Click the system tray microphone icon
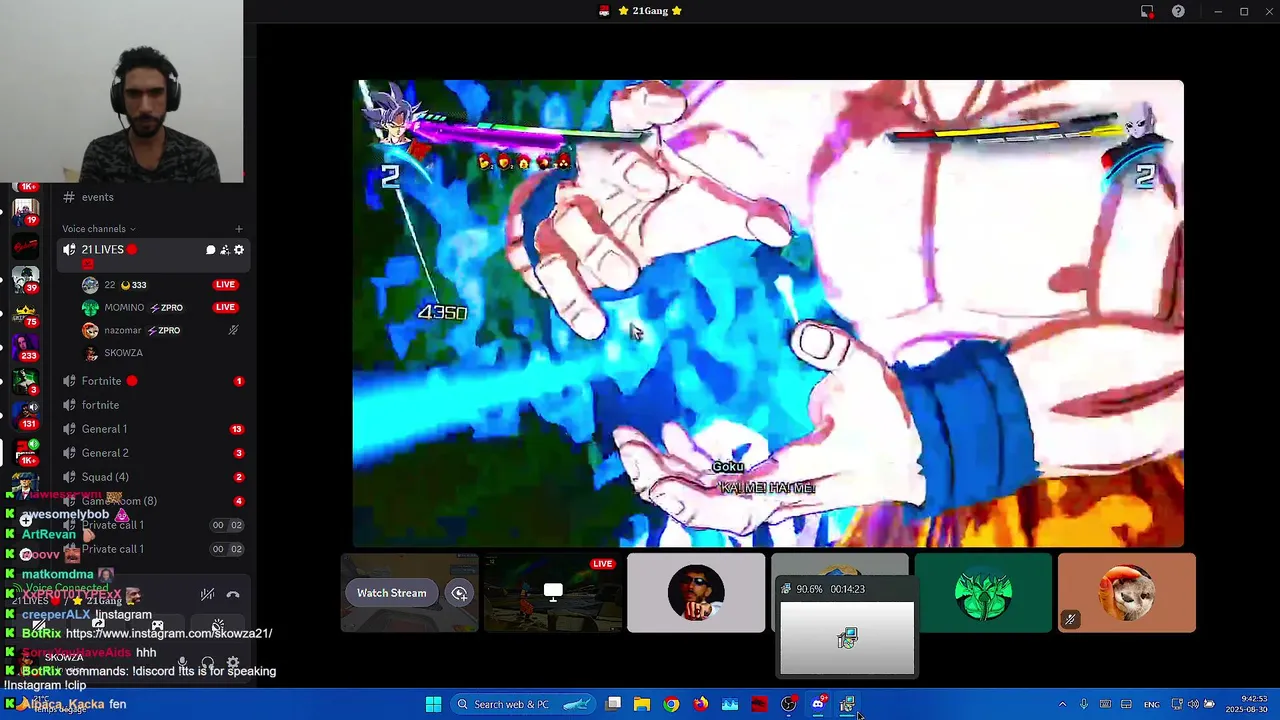The width and height of the screenshot is (1280, 720). pos(1083,704)
